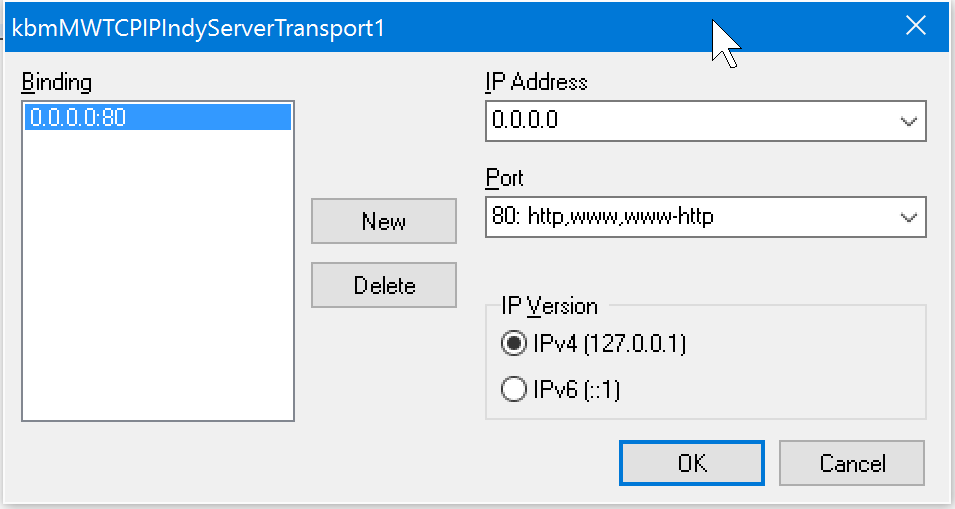Cancel the binding dialog
The height and width of the screenshot is (509, 955).
pyautogui.click(x=852, y=463)
